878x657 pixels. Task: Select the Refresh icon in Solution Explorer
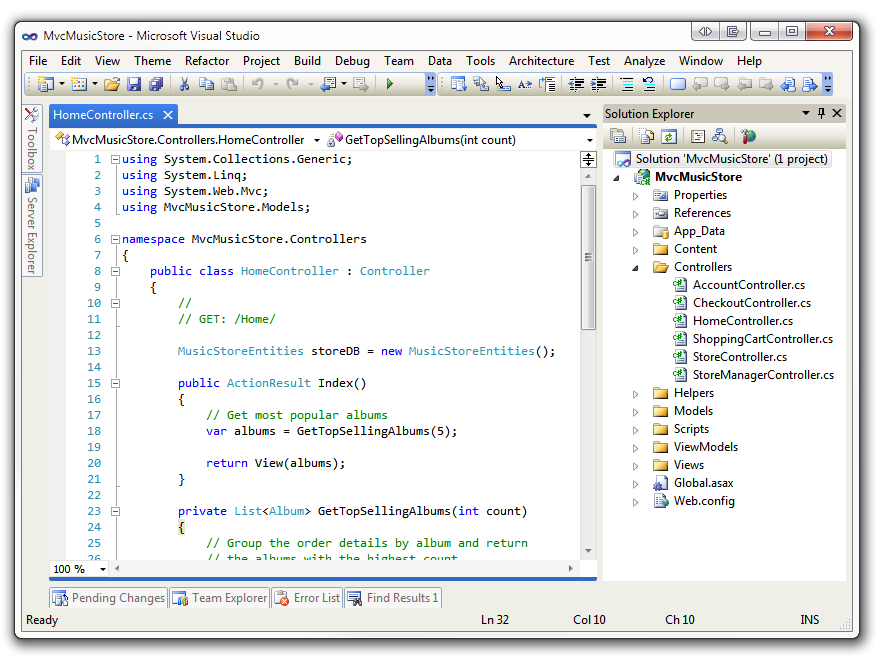(670, 136)
